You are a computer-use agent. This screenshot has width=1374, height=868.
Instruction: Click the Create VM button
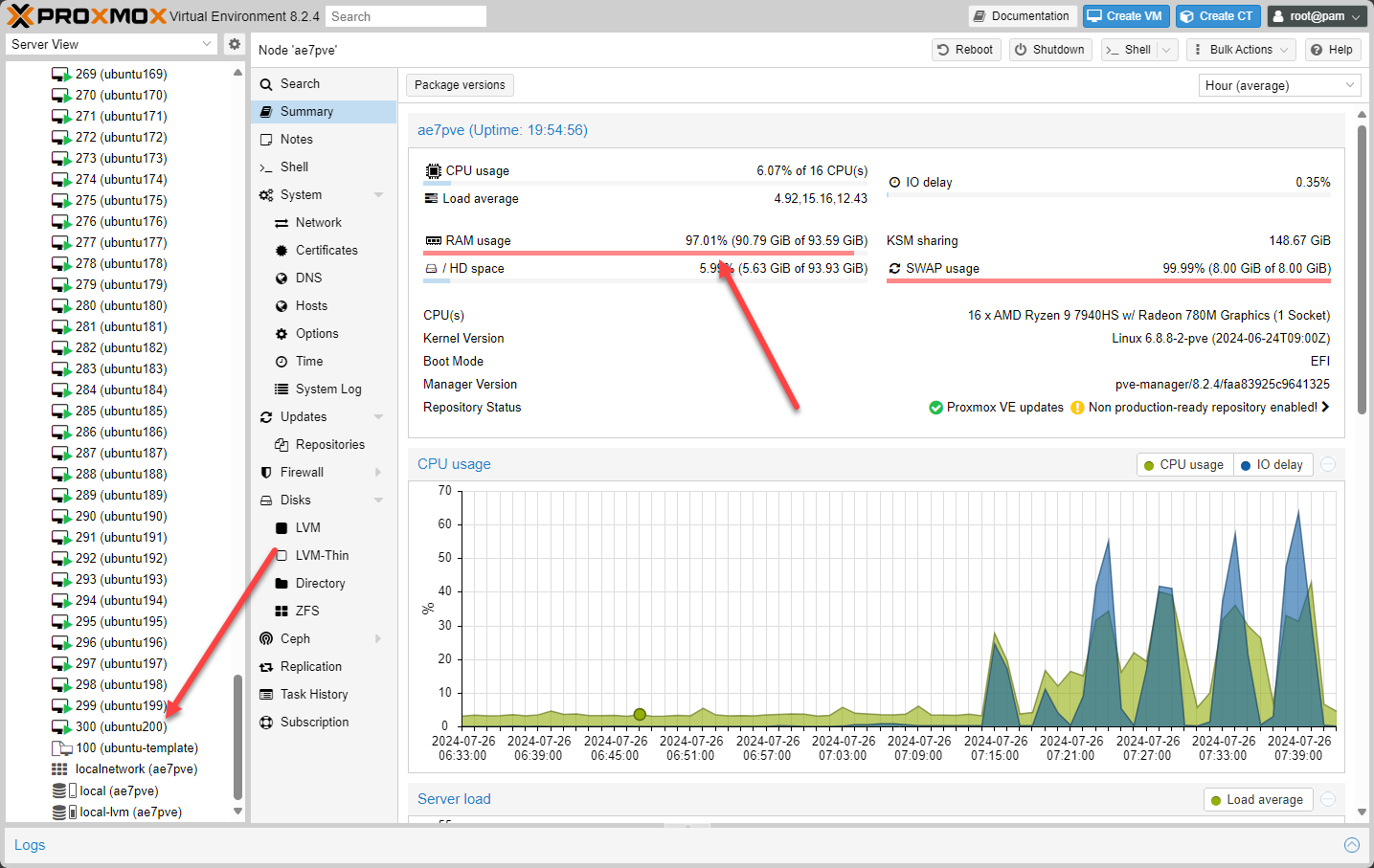click(x=1126, y=16)
